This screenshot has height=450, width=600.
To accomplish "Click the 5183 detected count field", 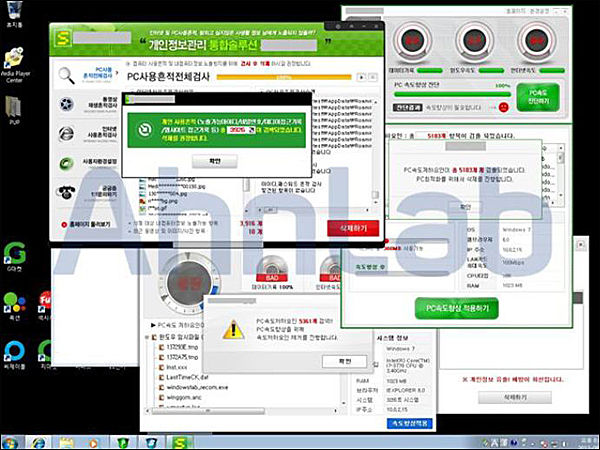I will pos(431,135).
